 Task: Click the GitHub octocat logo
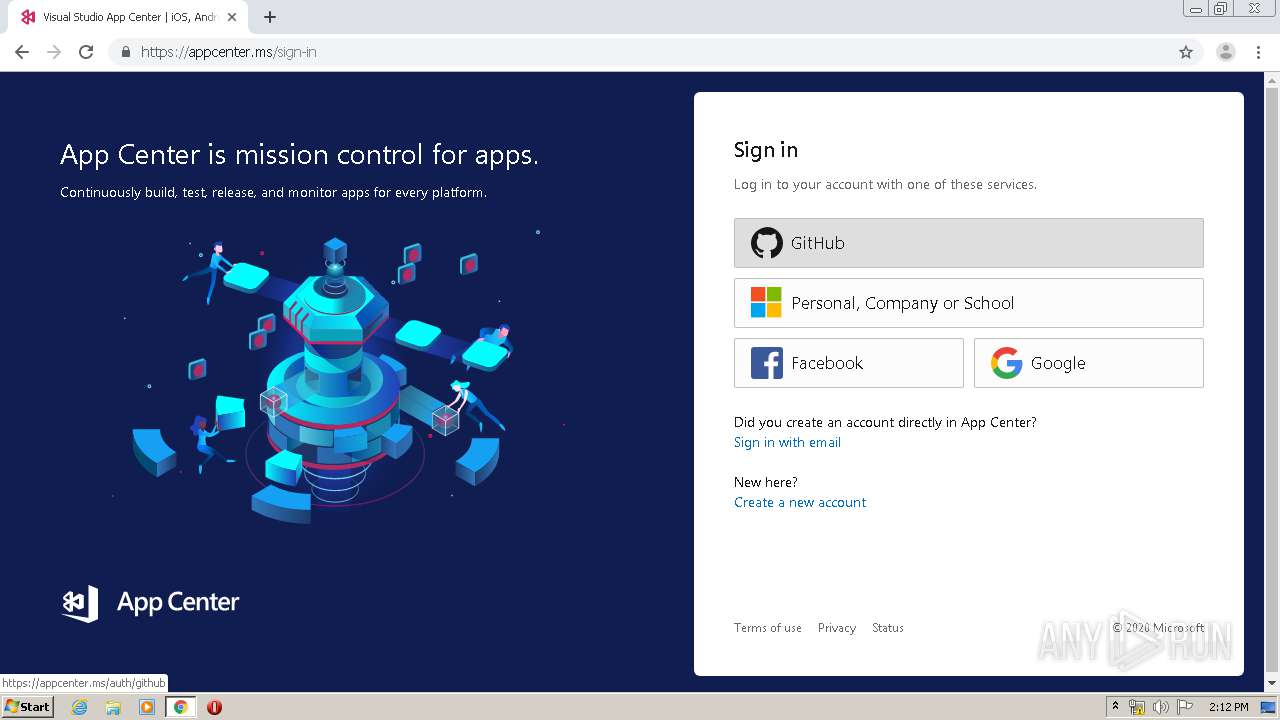[x=767, y=243]
